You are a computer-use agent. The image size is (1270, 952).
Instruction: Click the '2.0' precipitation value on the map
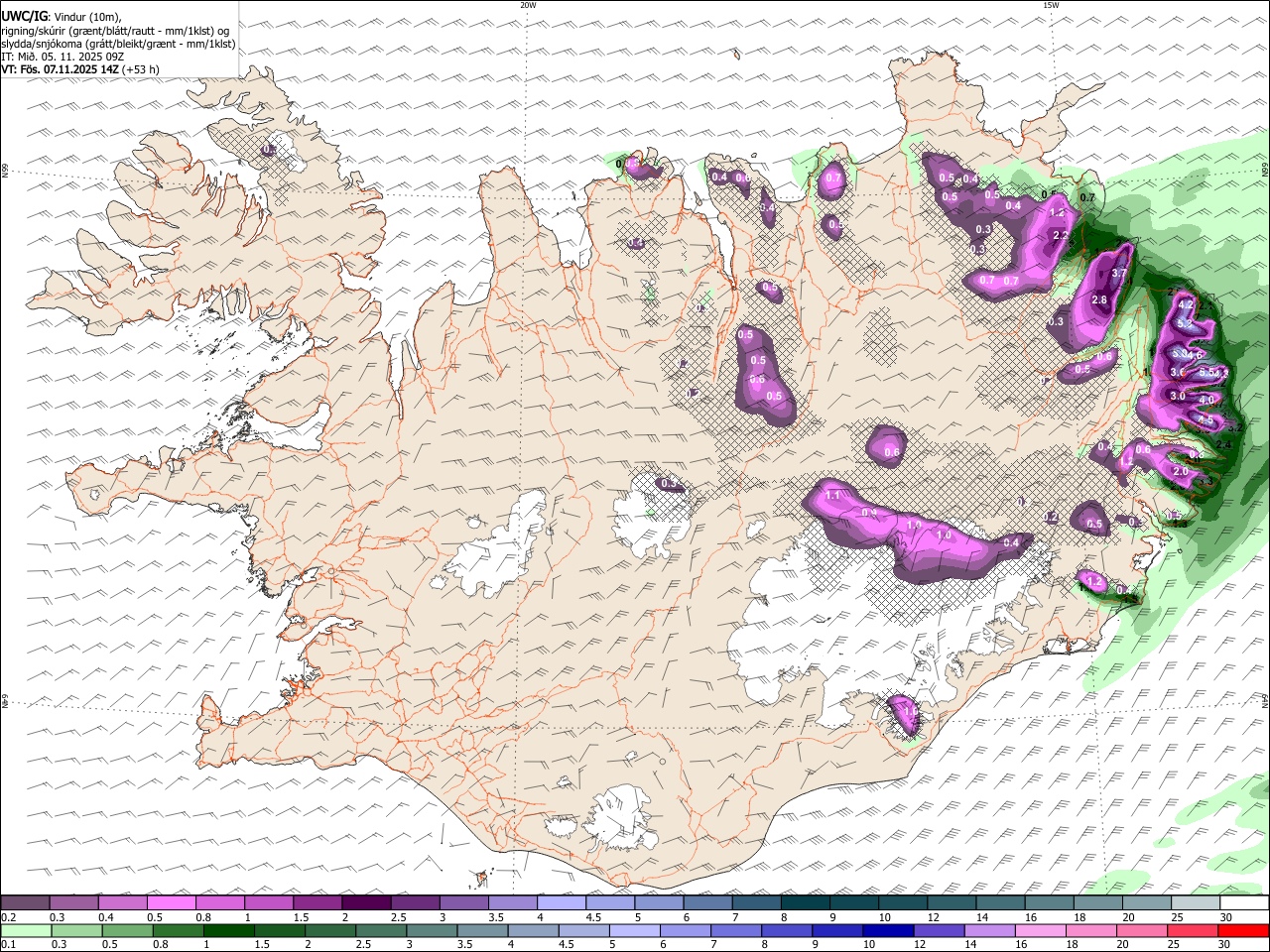(1181, 472)
